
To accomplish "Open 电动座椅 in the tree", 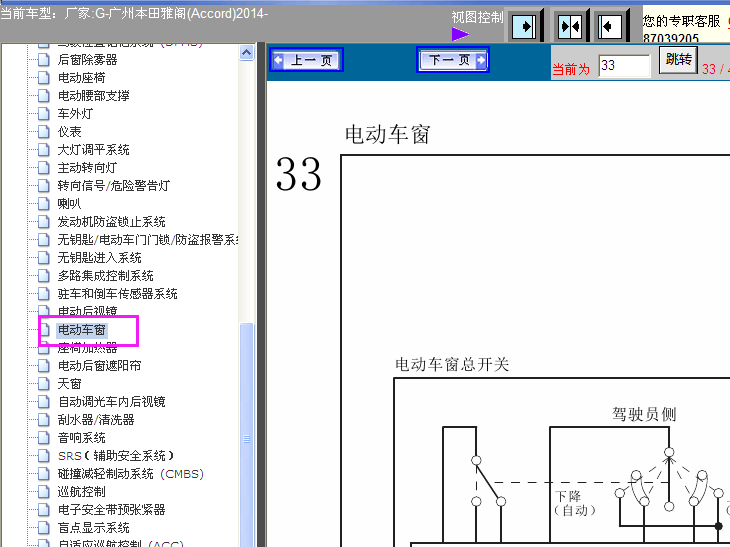I will tap(81, 78).
